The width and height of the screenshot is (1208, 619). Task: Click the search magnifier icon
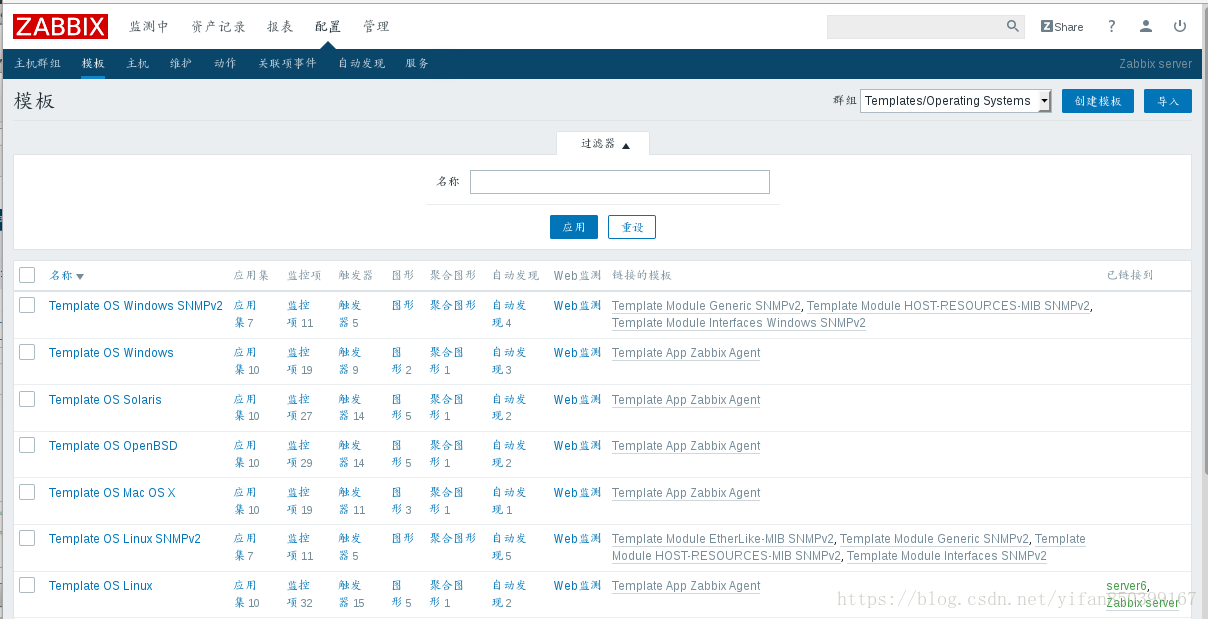pos(1013,26)
